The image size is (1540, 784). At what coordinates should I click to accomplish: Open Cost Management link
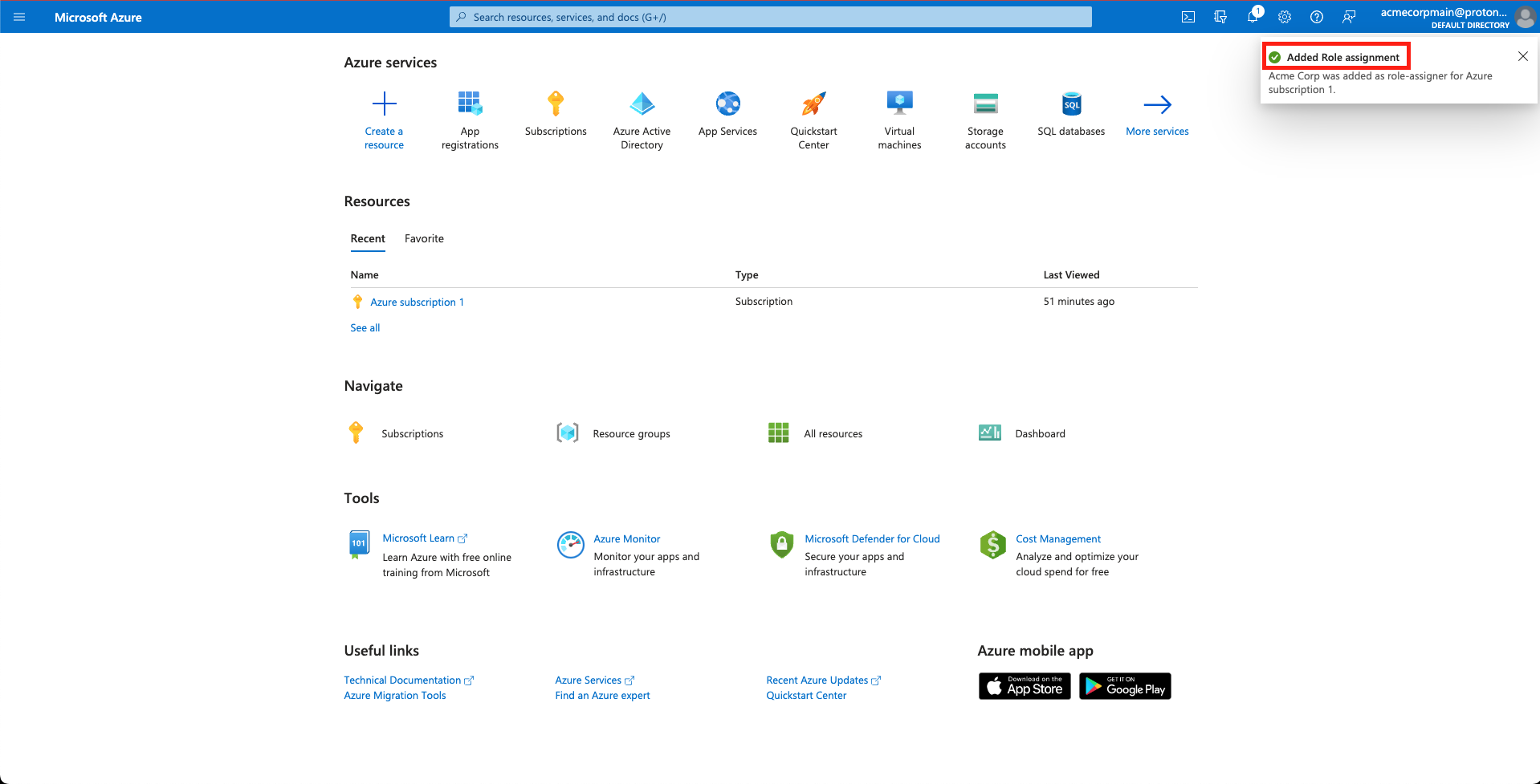[1058, 538]
